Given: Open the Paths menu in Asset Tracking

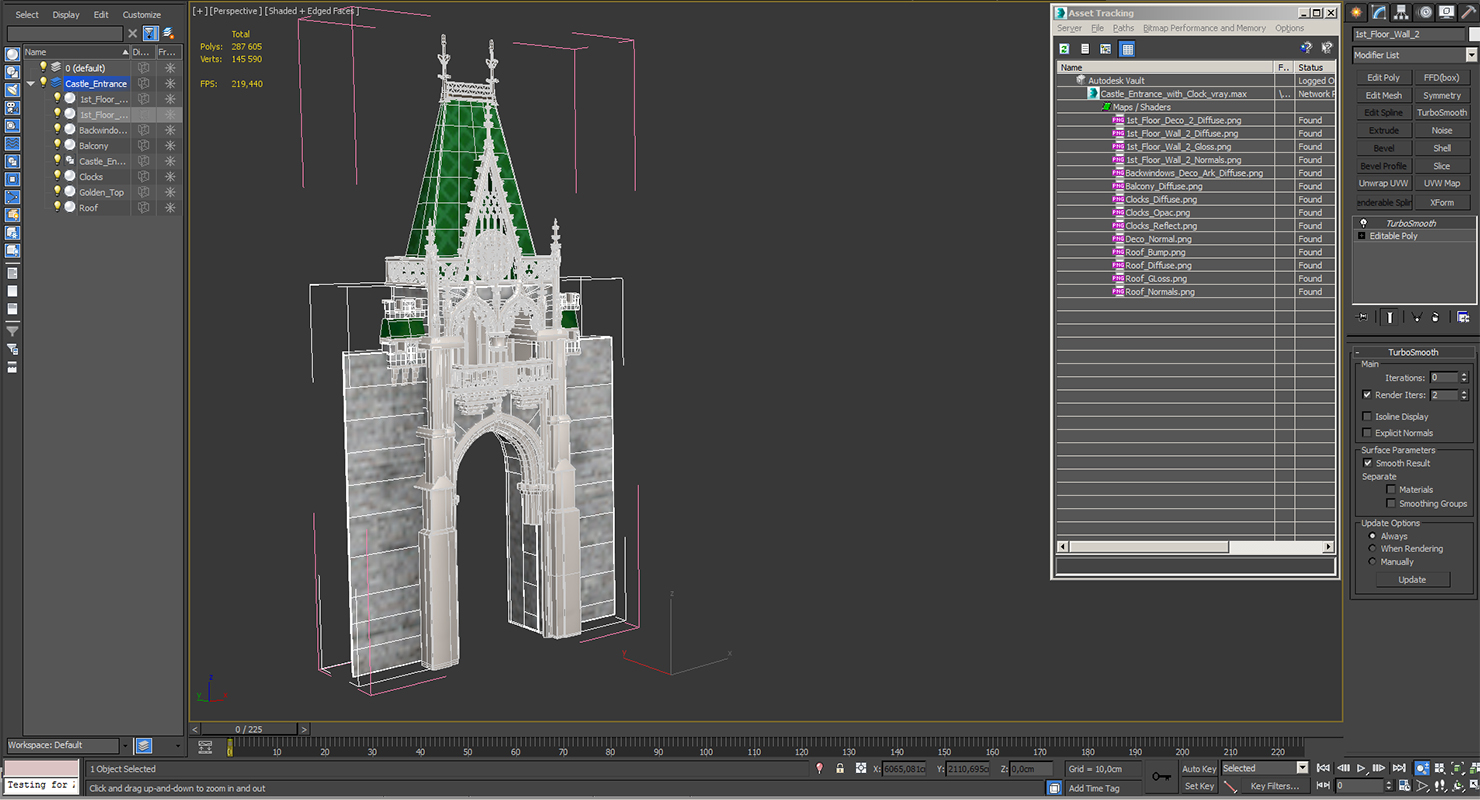Looking at the screenshot, I should (1123, 28).
